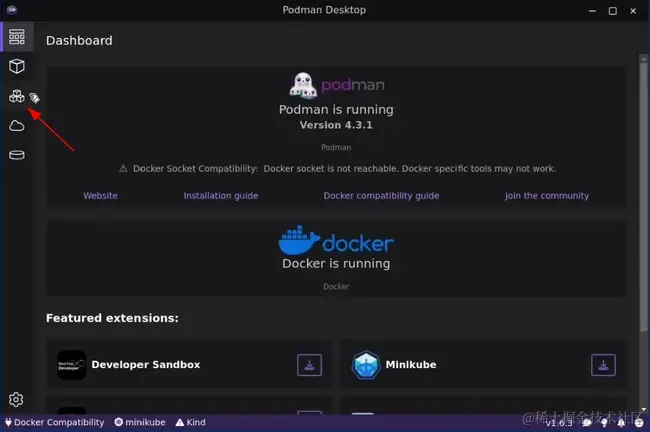Viewport: 650px width, 432px height.
Task: Click the Docker whale logo
Action: pos(299,240)
